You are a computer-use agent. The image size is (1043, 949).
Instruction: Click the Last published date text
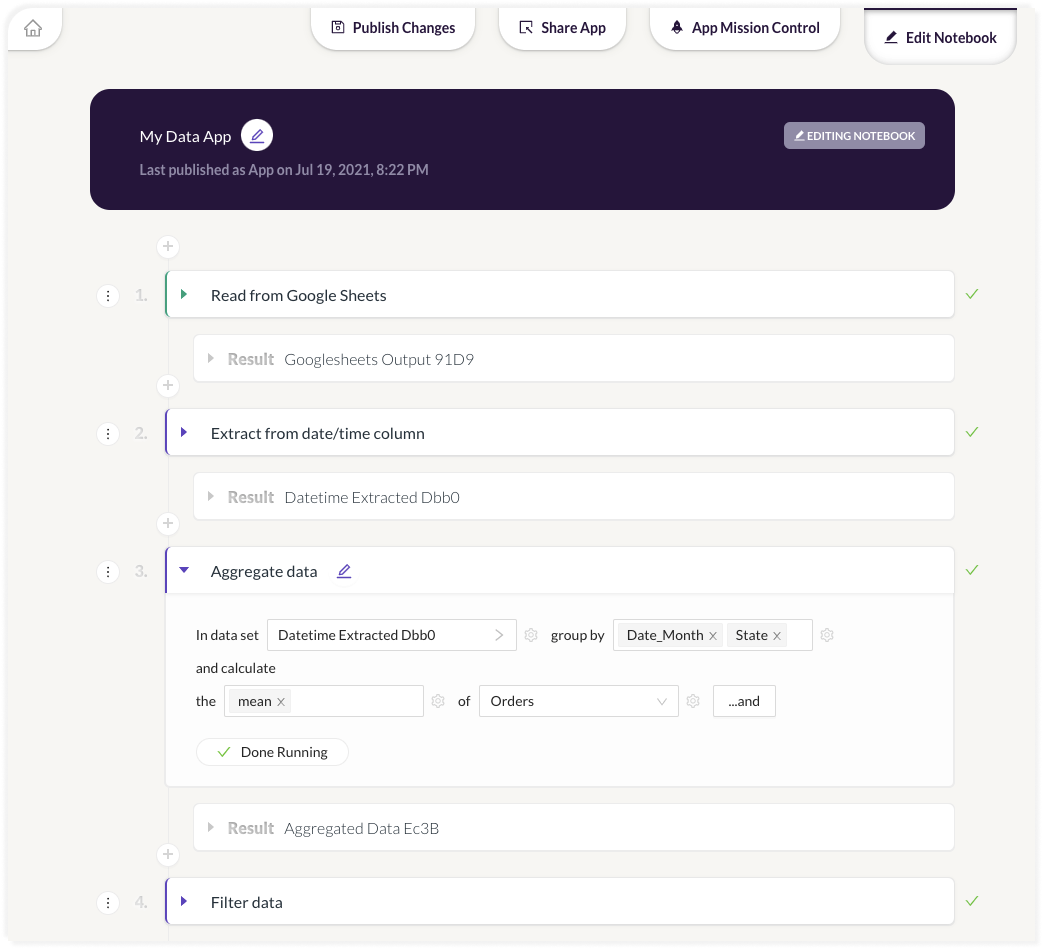coord(284,170)
